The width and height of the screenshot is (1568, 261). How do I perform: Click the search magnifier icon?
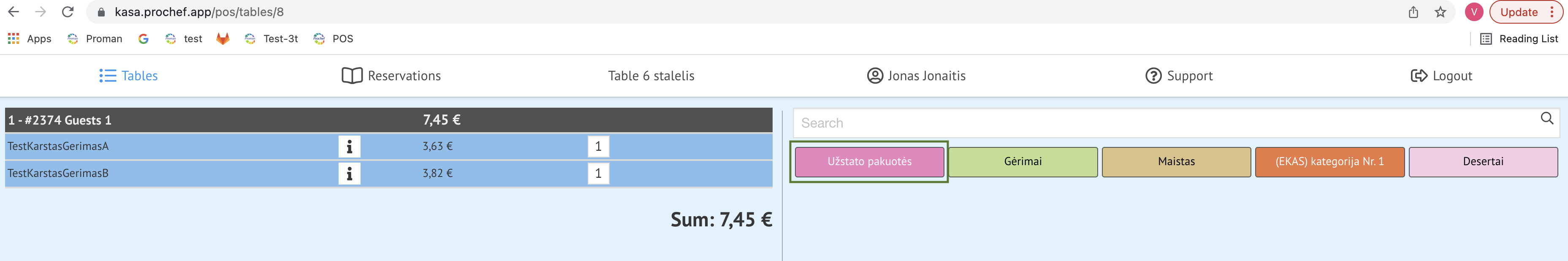pyautogui.click(x=1547, y=119)
